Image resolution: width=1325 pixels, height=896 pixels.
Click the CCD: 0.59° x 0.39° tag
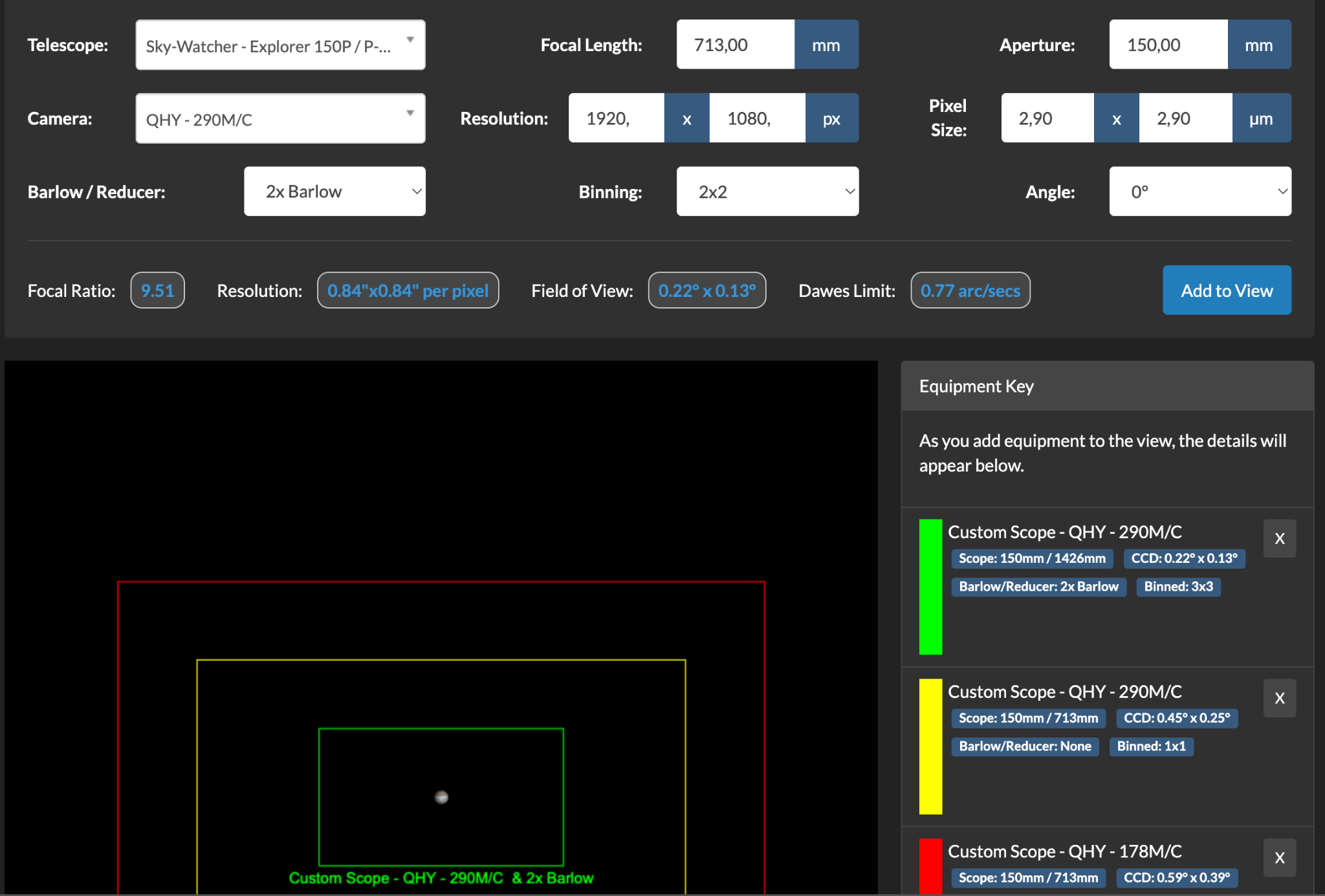1177,878
